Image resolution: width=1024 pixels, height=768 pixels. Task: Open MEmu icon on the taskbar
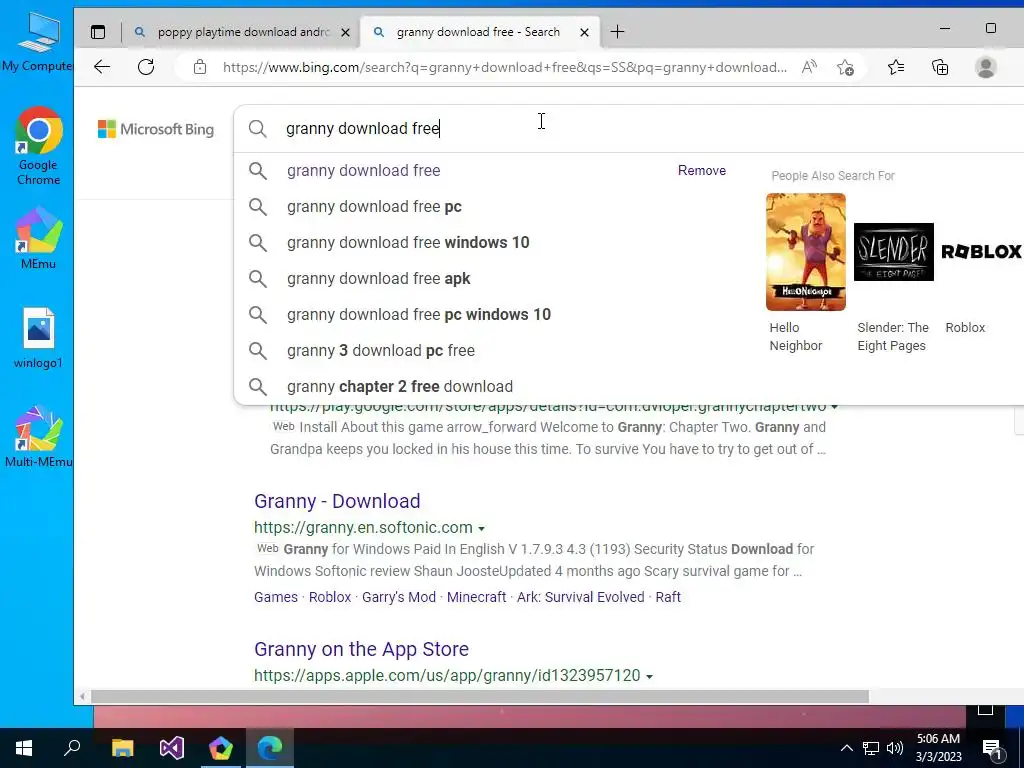point(221,748)
